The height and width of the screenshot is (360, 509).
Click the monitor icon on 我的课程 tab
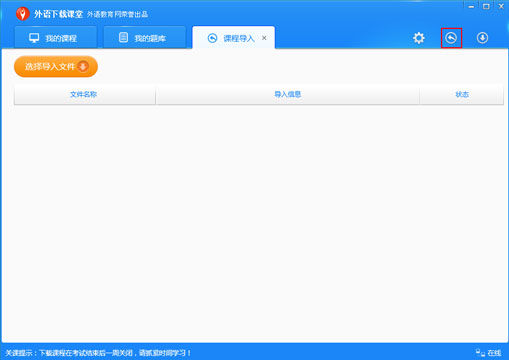[x=34, y=38]
